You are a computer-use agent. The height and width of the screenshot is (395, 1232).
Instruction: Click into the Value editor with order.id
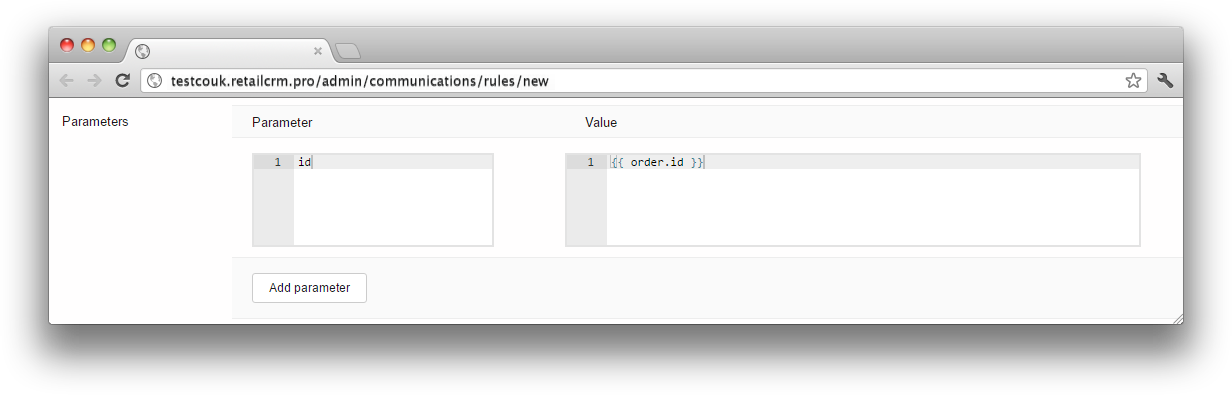coord(873,200)
